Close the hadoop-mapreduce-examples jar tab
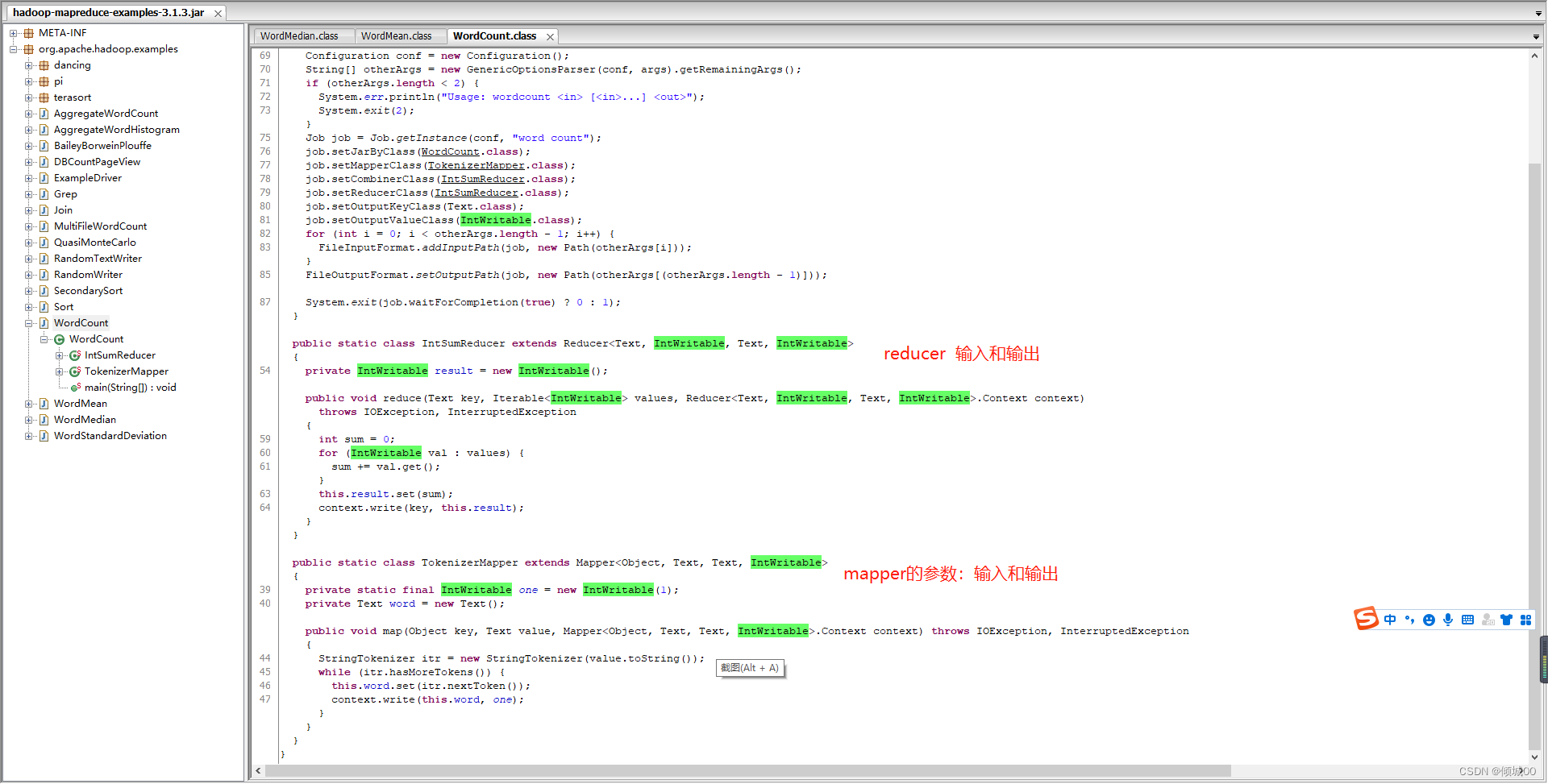This screenshot has height=784, width=1548. 218,14
